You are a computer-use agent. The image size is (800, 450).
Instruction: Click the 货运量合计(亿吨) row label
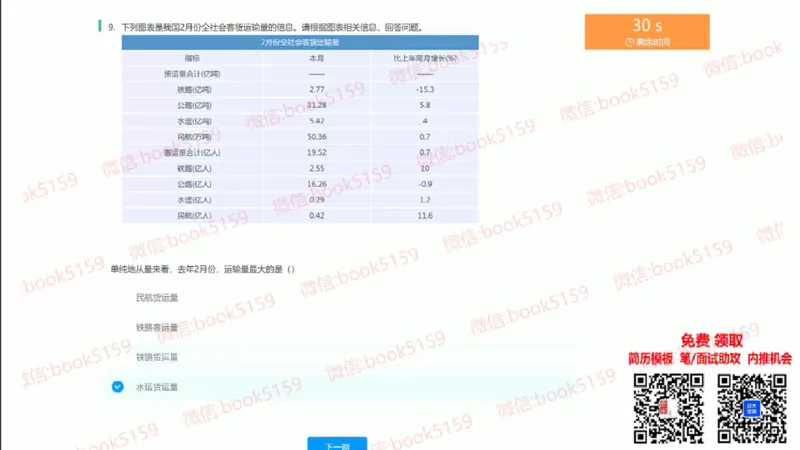click(192, 74)
